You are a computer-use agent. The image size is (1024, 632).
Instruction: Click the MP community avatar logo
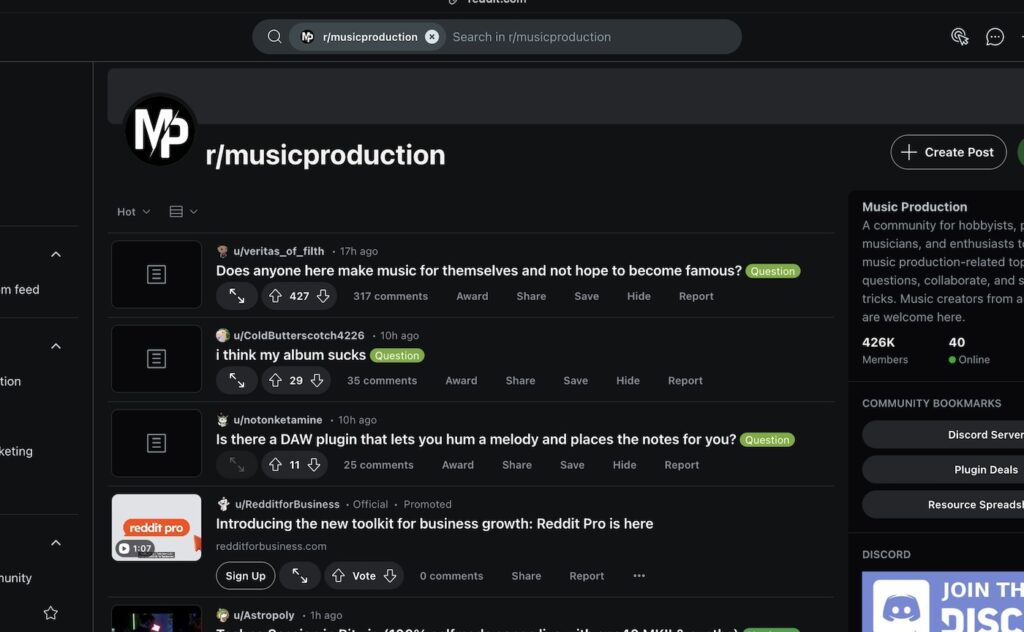[160, 130]
